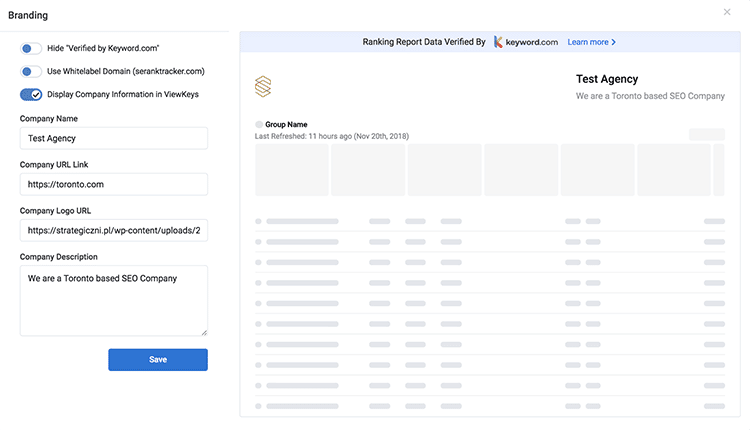Screen dimensions: 750x430
Task: Click the Company Name input field
Action: click(113, 139)
